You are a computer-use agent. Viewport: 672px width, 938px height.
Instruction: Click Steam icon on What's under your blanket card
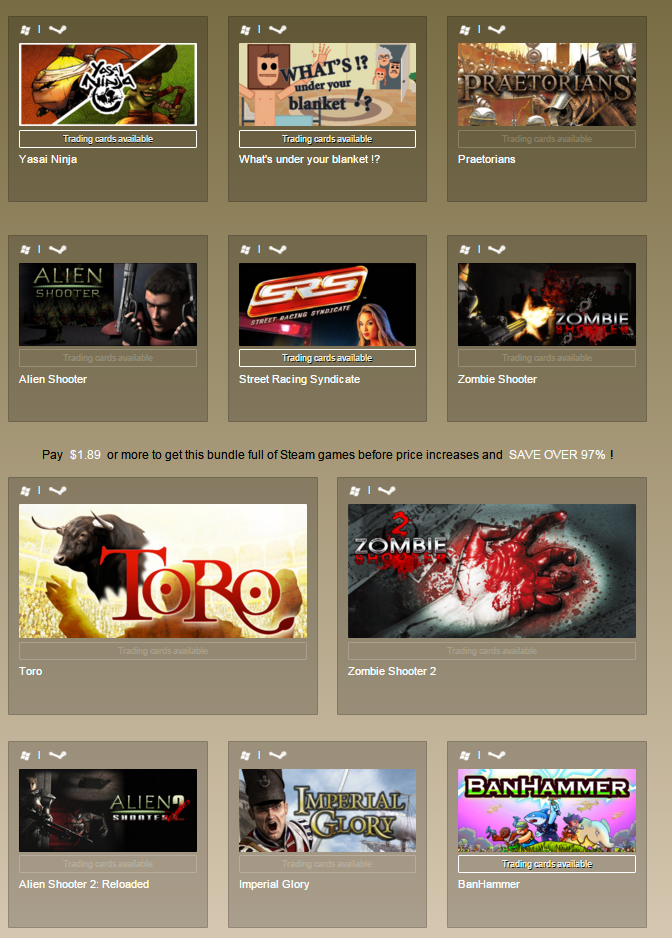[x=277, y=29]
